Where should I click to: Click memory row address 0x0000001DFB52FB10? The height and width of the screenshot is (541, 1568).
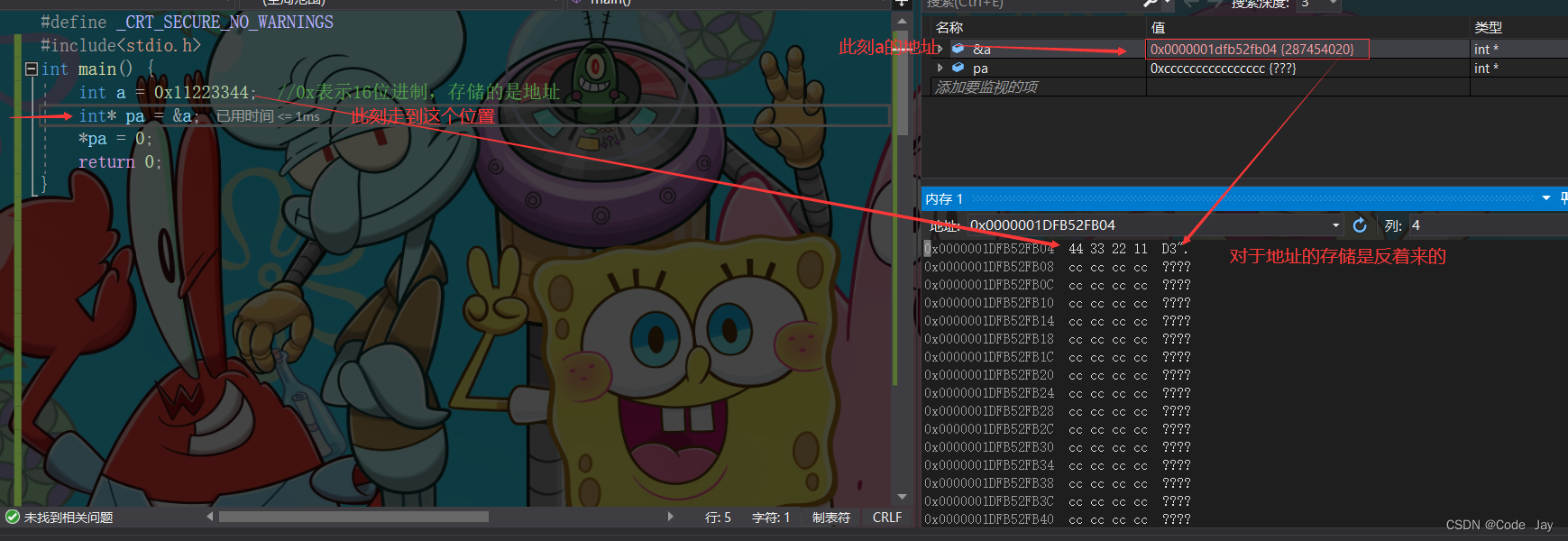(989, 303)
